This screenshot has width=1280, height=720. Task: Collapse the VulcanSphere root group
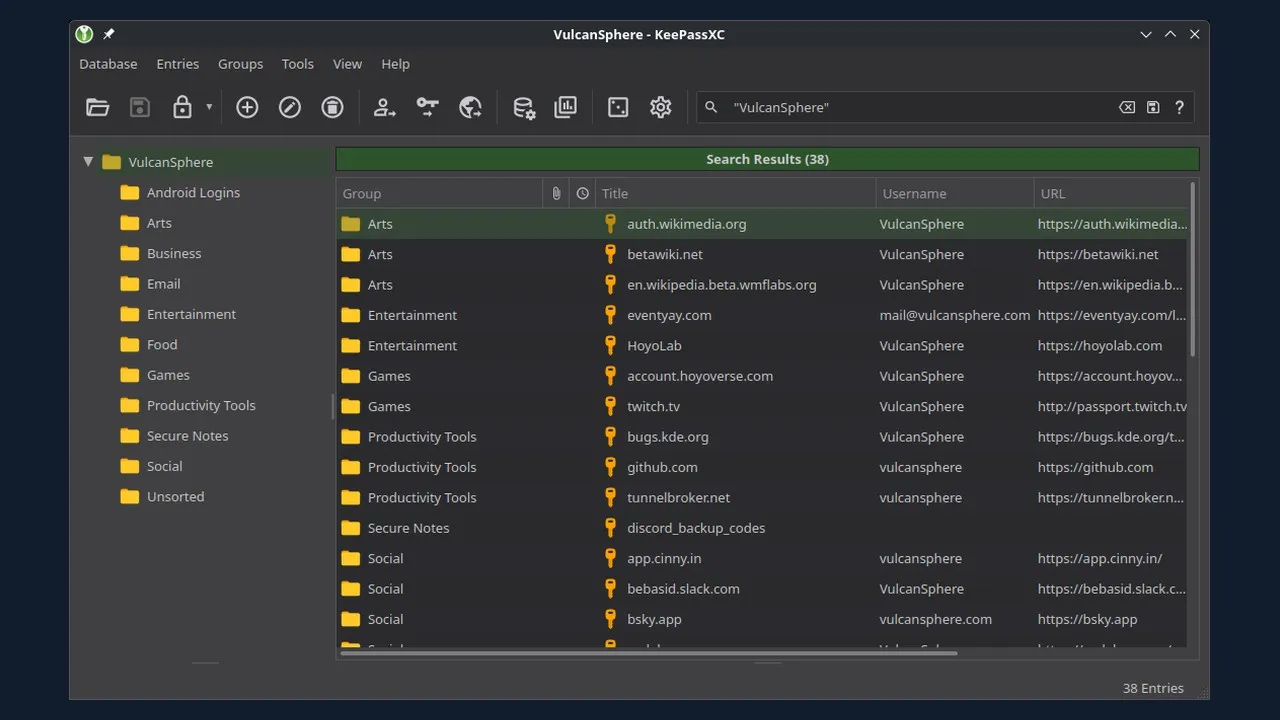(88, 161)
